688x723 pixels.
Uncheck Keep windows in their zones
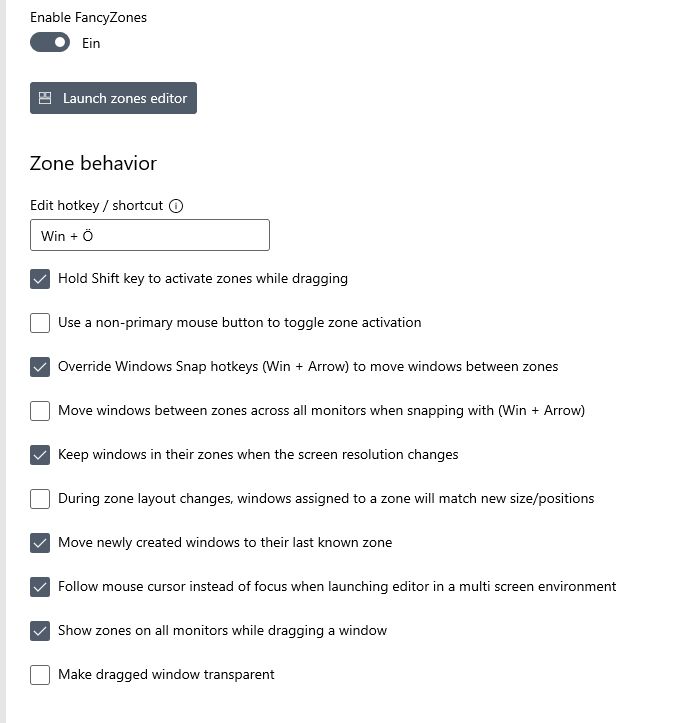(x=40, y=455)
